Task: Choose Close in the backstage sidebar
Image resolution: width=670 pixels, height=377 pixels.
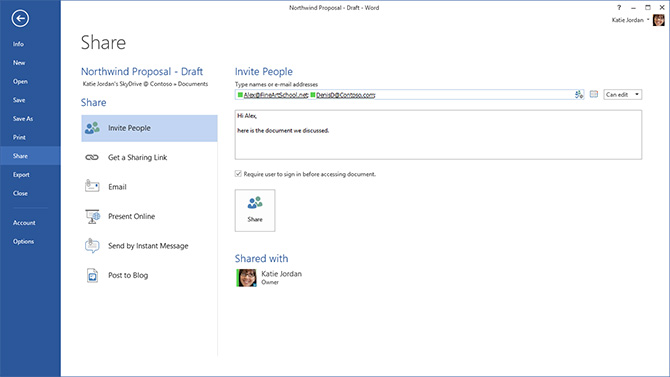Action: click(x=20, y=193)
